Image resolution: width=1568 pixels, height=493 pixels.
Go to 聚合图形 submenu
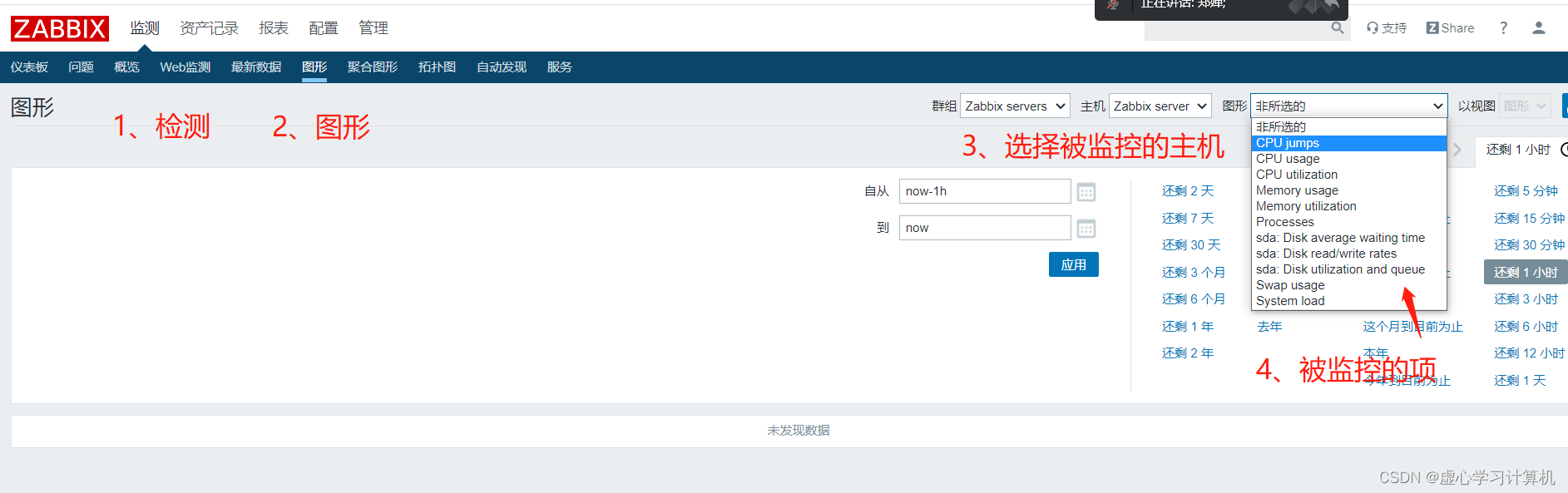coord(373,67)
